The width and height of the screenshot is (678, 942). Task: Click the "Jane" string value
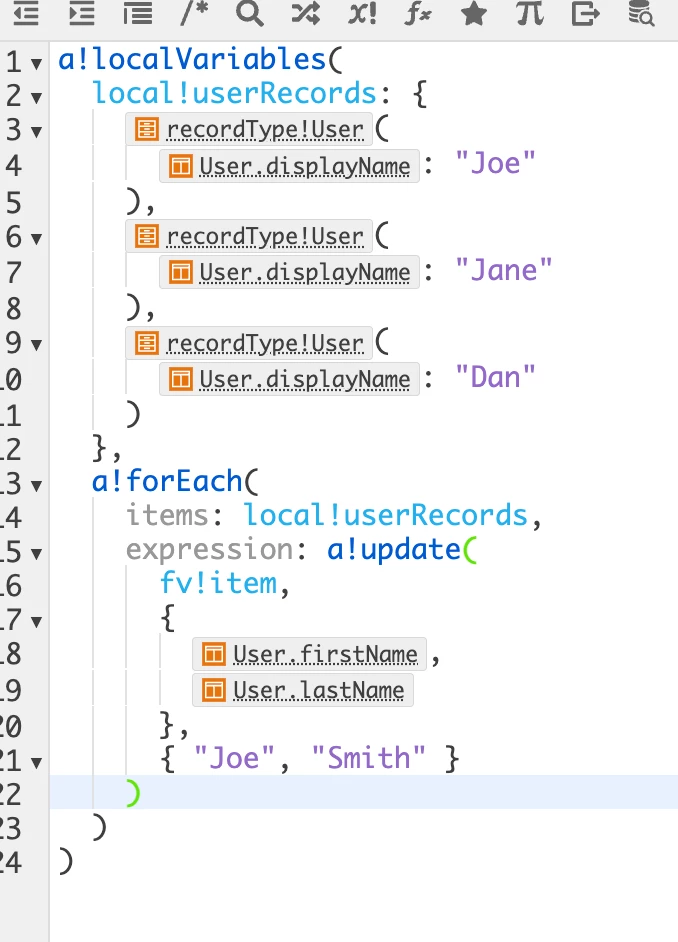[x=503, y=270]
